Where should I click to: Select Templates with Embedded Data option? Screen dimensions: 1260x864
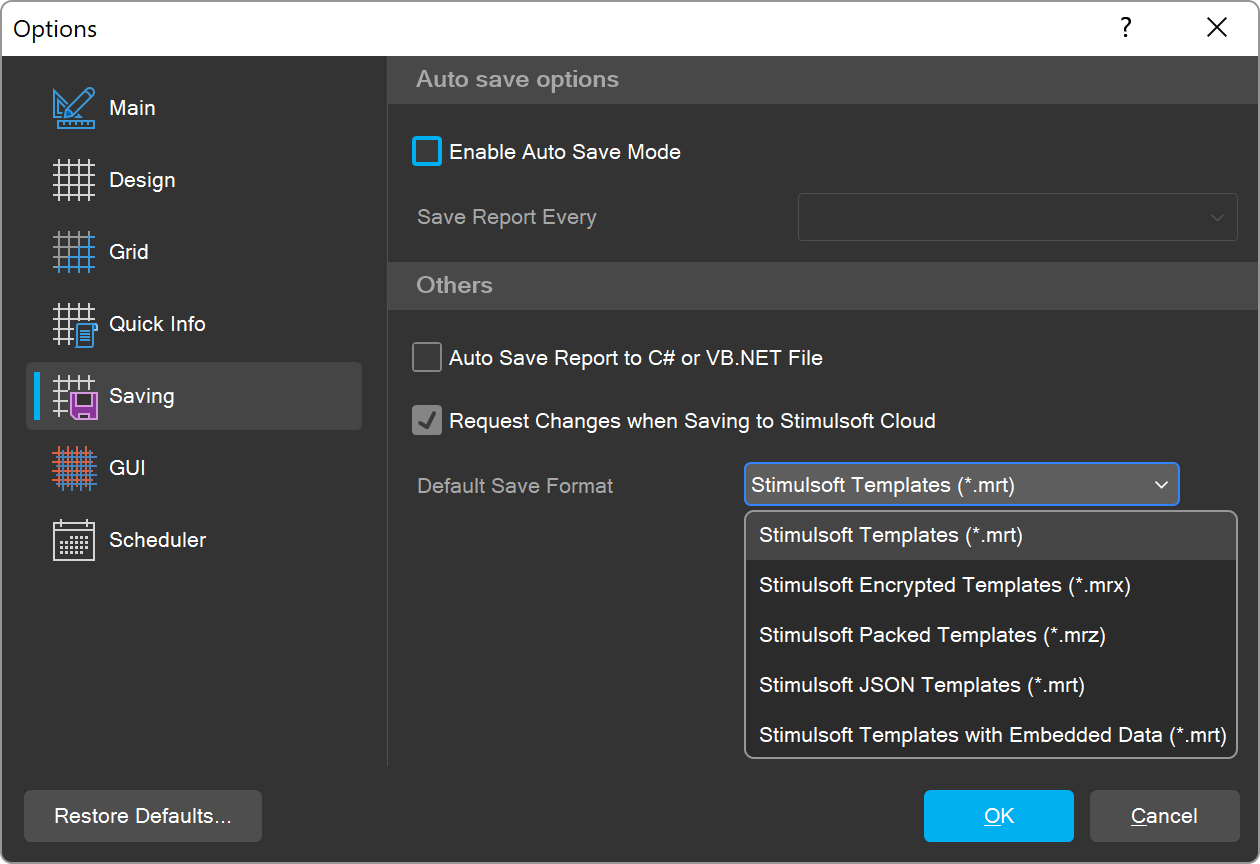click(x=991, y=735)
